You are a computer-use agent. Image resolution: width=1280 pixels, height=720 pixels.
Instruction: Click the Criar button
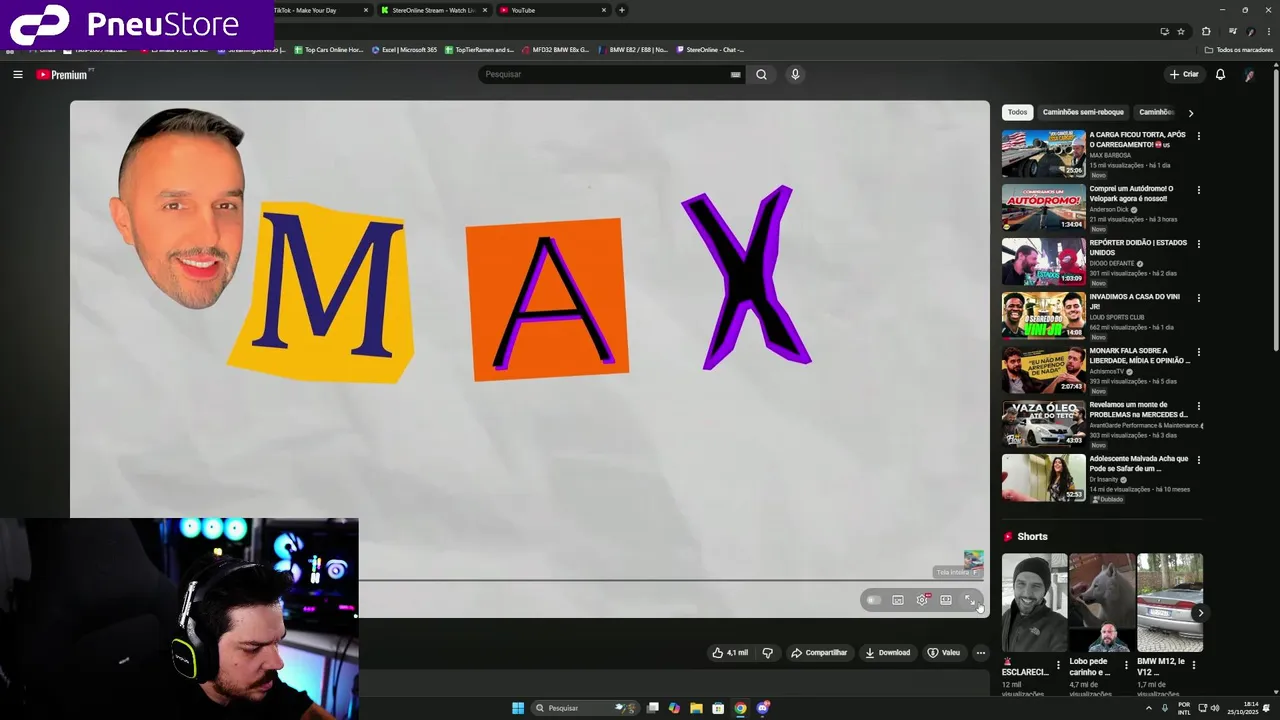1184,74
